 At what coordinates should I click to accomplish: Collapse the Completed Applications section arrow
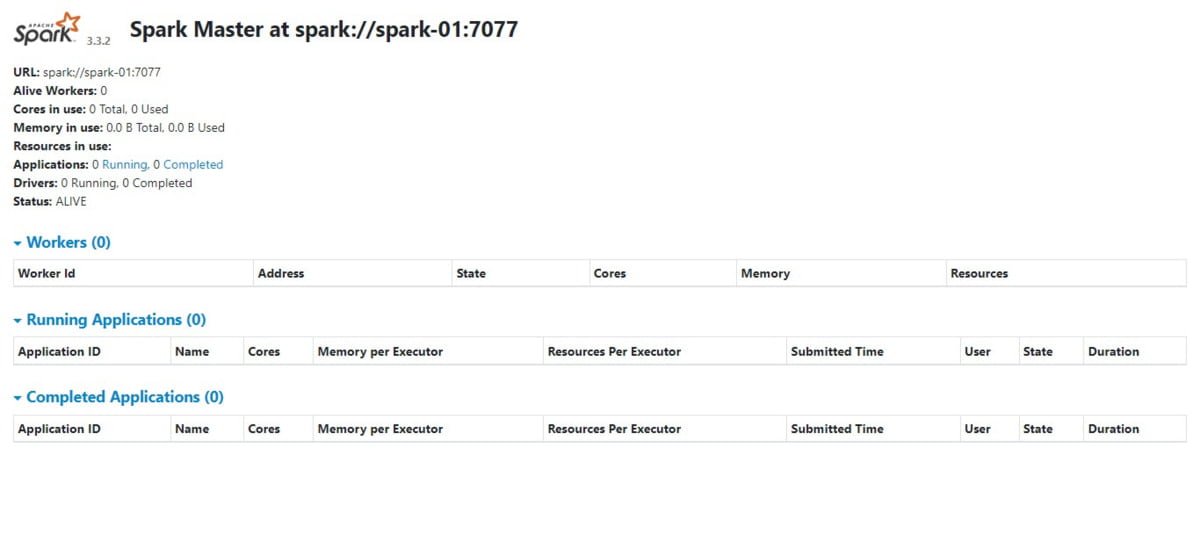(x=18, y=398)
